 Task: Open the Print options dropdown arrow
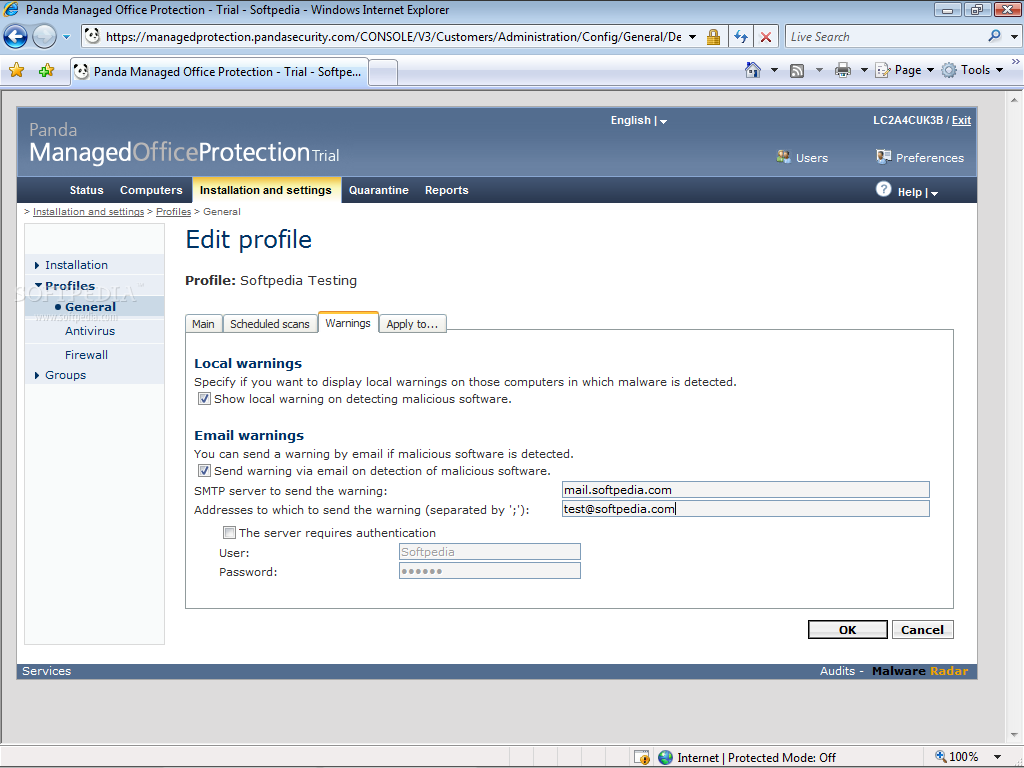863,70
